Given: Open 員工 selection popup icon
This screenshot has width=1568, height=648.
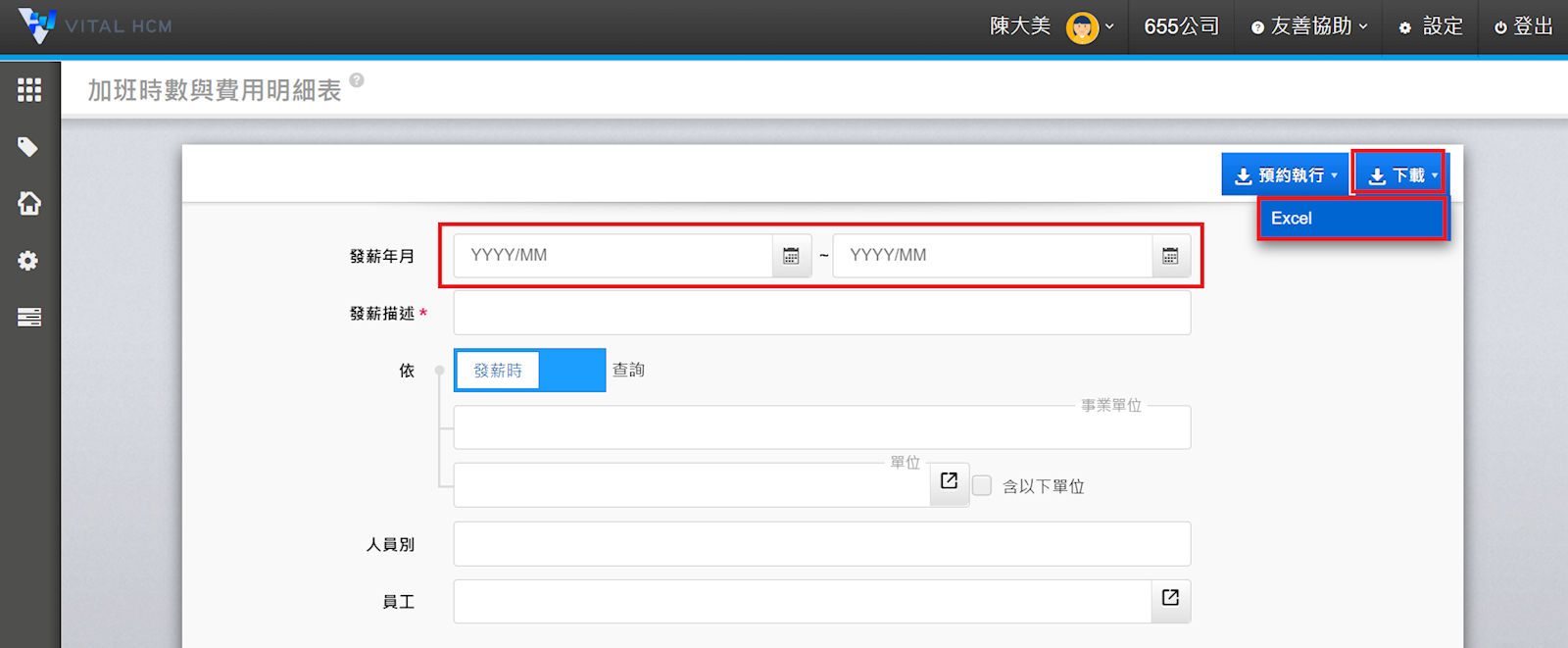Looking at the screenshot, I should coord(1170,598).
